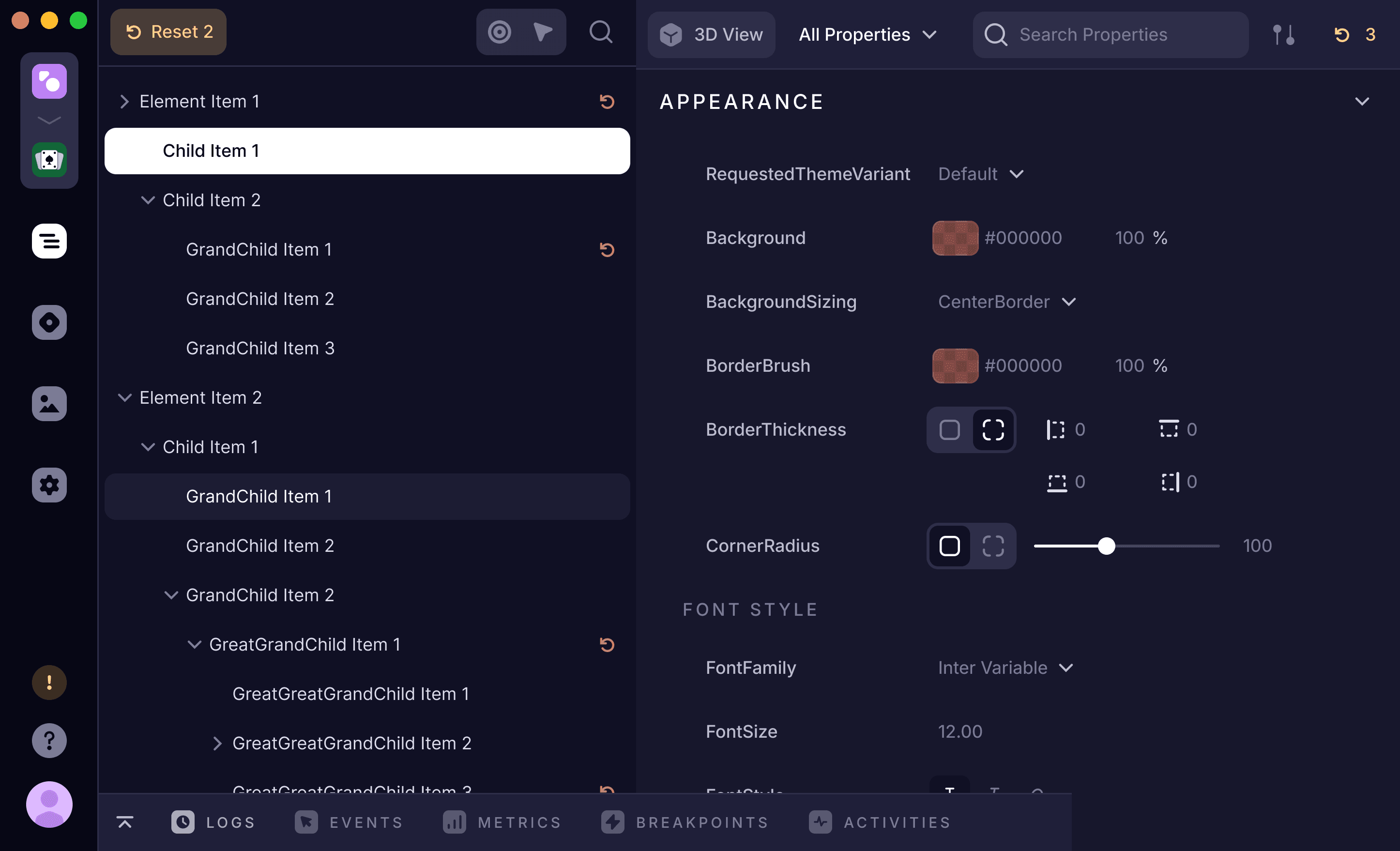Open the settings gear in the sidebar
1400x851 pixels.
49,485
